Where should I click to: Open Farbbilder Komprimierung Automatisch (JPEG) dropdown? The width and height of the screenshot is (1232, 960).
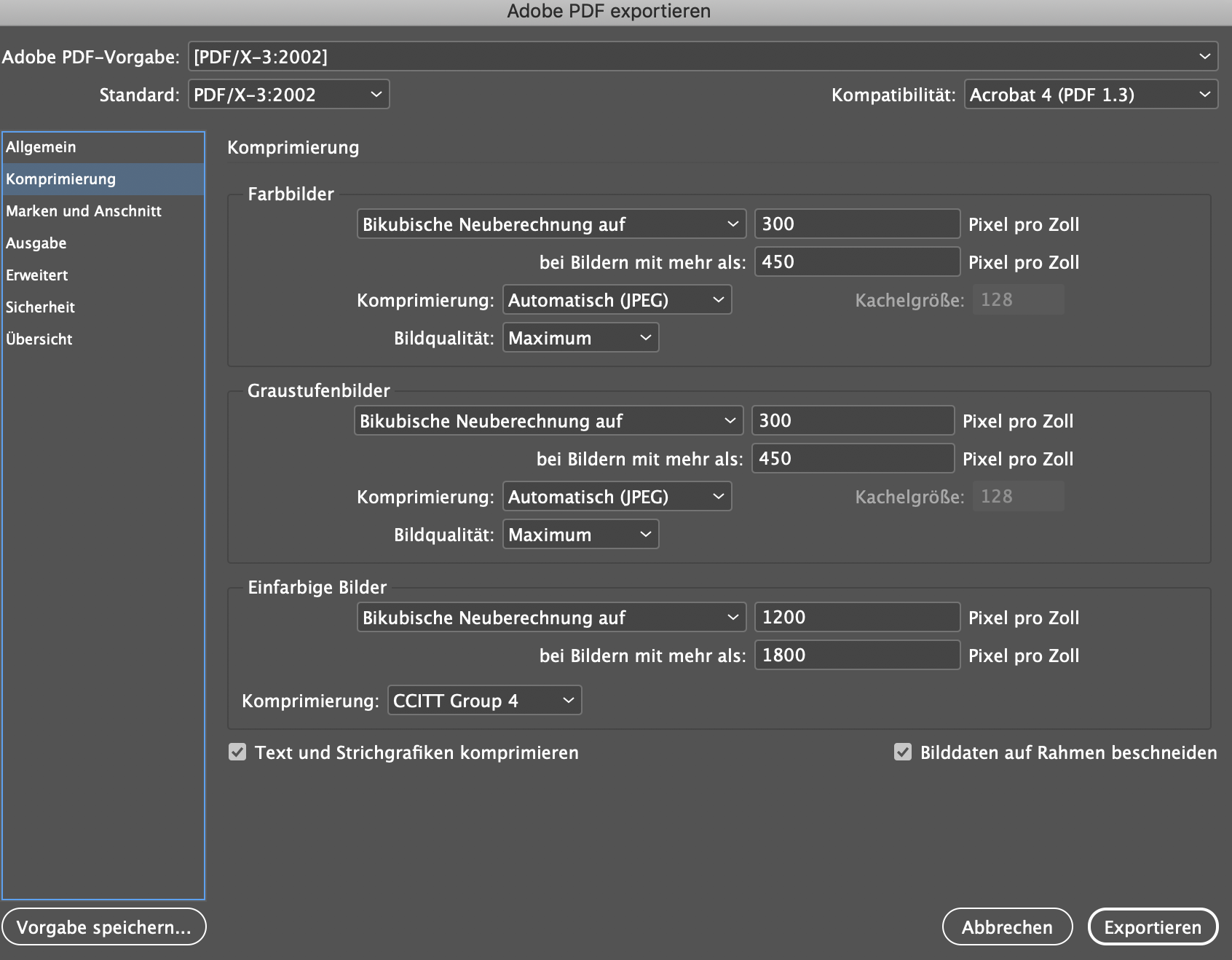[x=617, y=300]
